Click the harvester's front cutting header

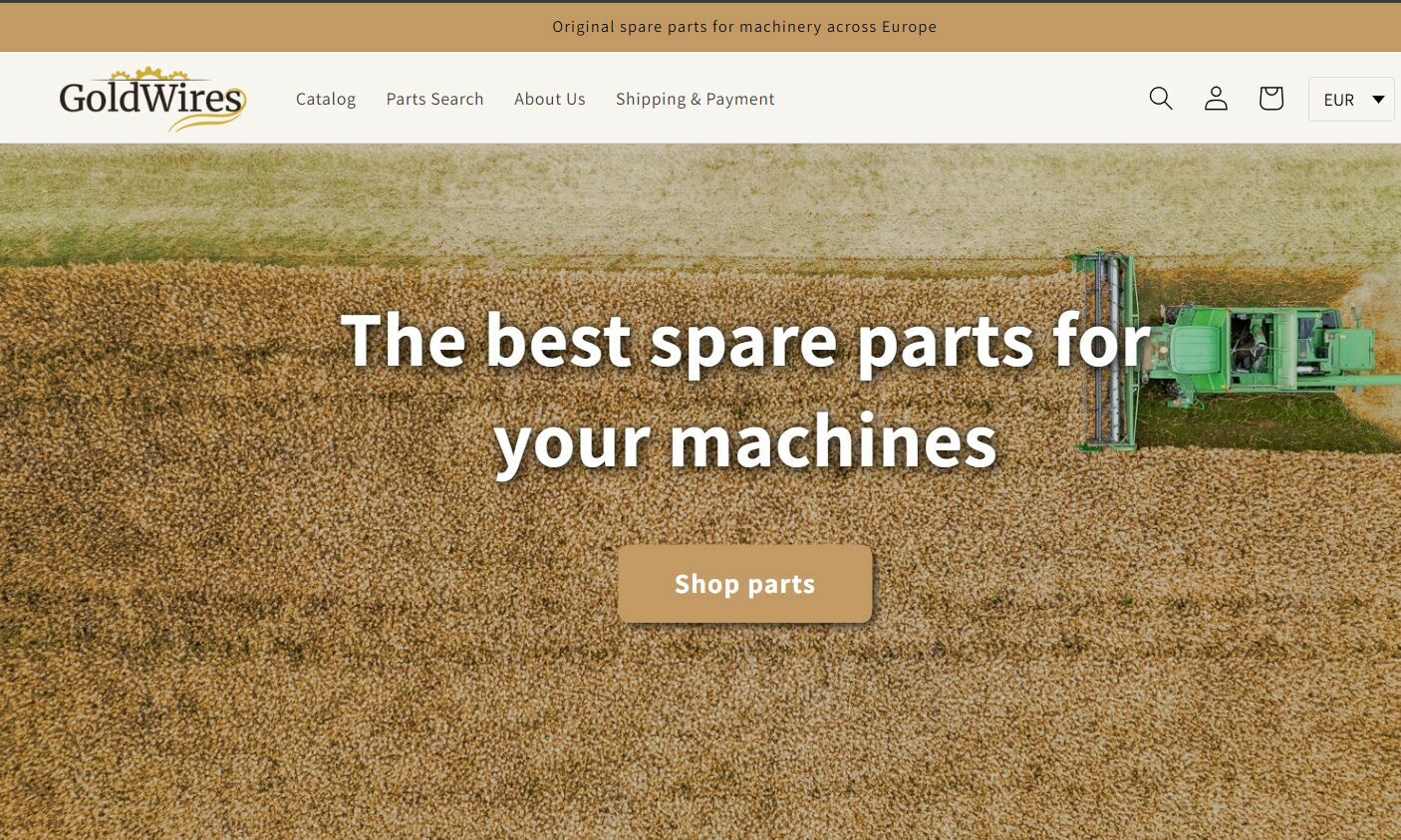click(1108, 349)
